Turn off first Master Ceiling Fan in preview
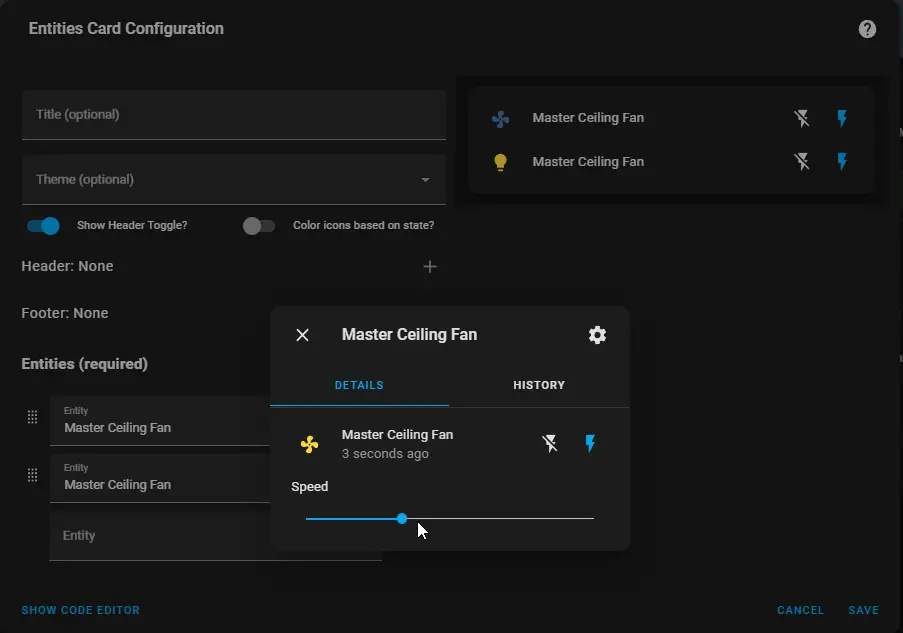 pyautogui.click(x=802, y=118)
